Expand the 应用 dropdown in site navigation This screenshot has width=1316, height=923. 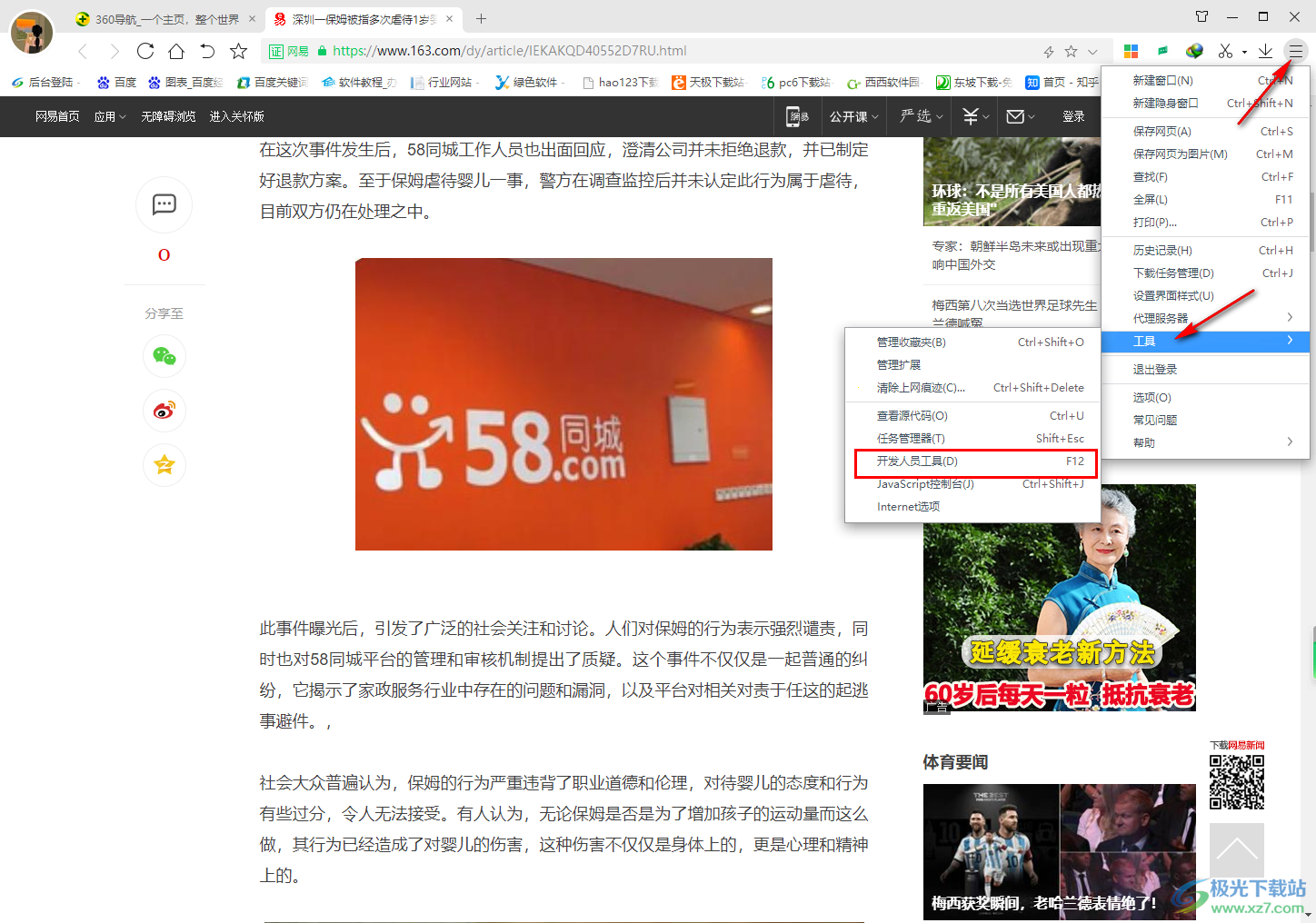tap(110, 116)
